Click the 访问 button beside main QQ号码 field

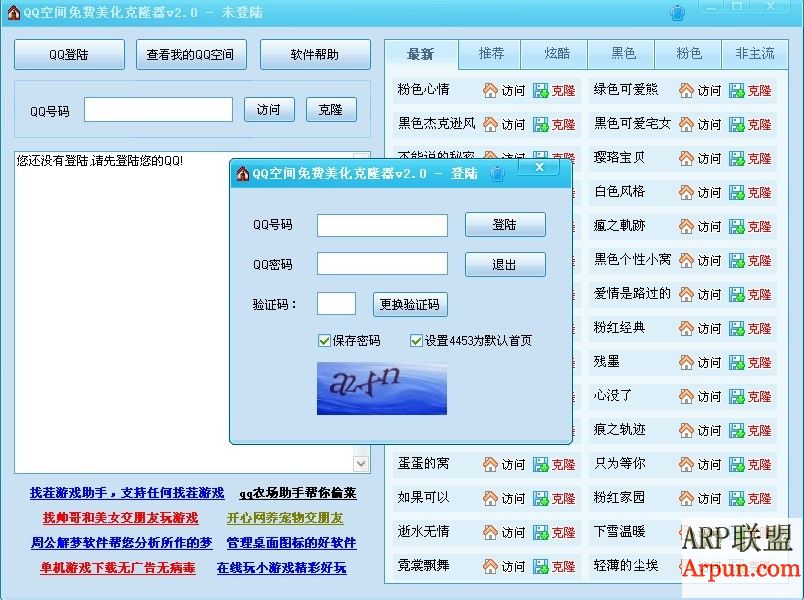(269, 110)
